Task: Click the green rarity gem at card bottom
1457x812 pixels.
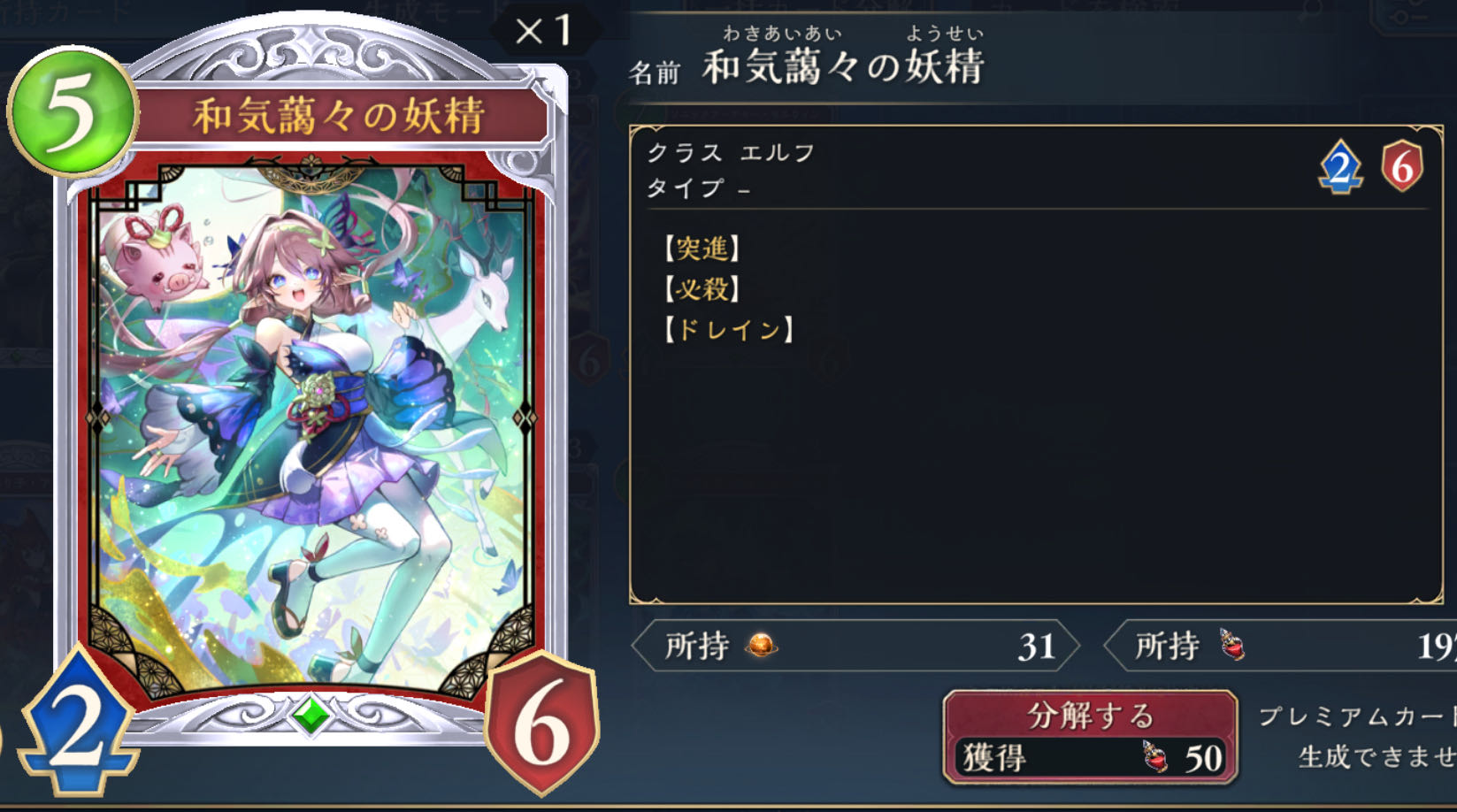Action: click(311, 716)
